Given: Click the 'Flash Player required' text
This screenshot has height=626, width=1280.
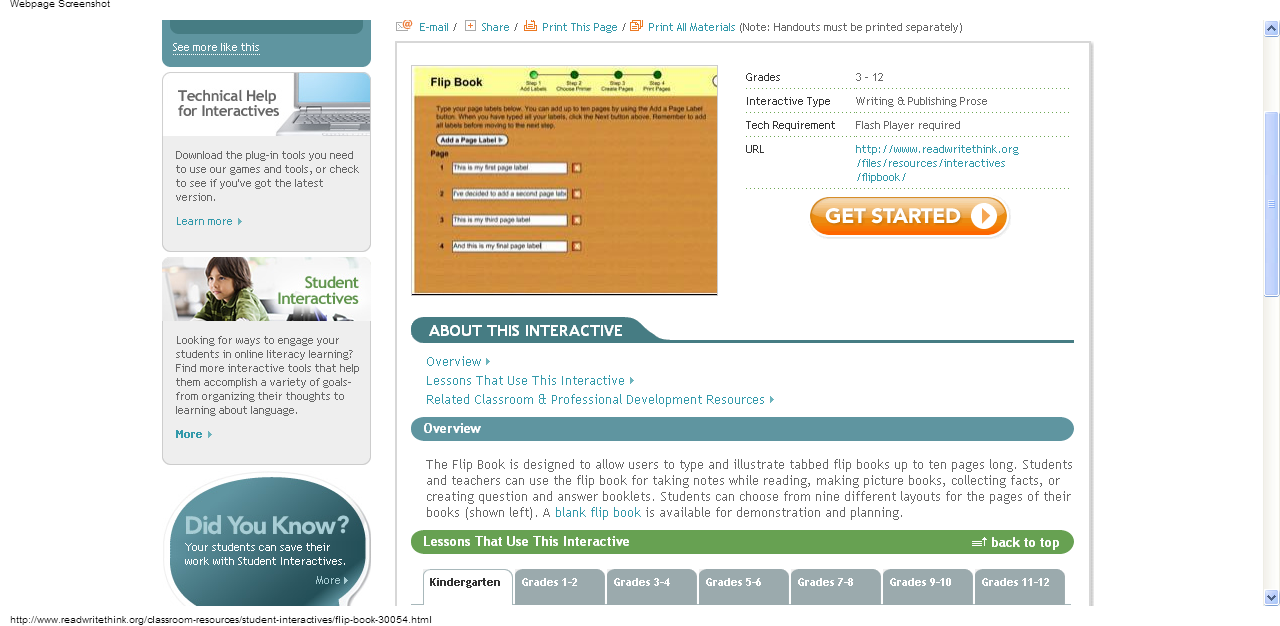Looking at the screenshot, I should (908, 125).
